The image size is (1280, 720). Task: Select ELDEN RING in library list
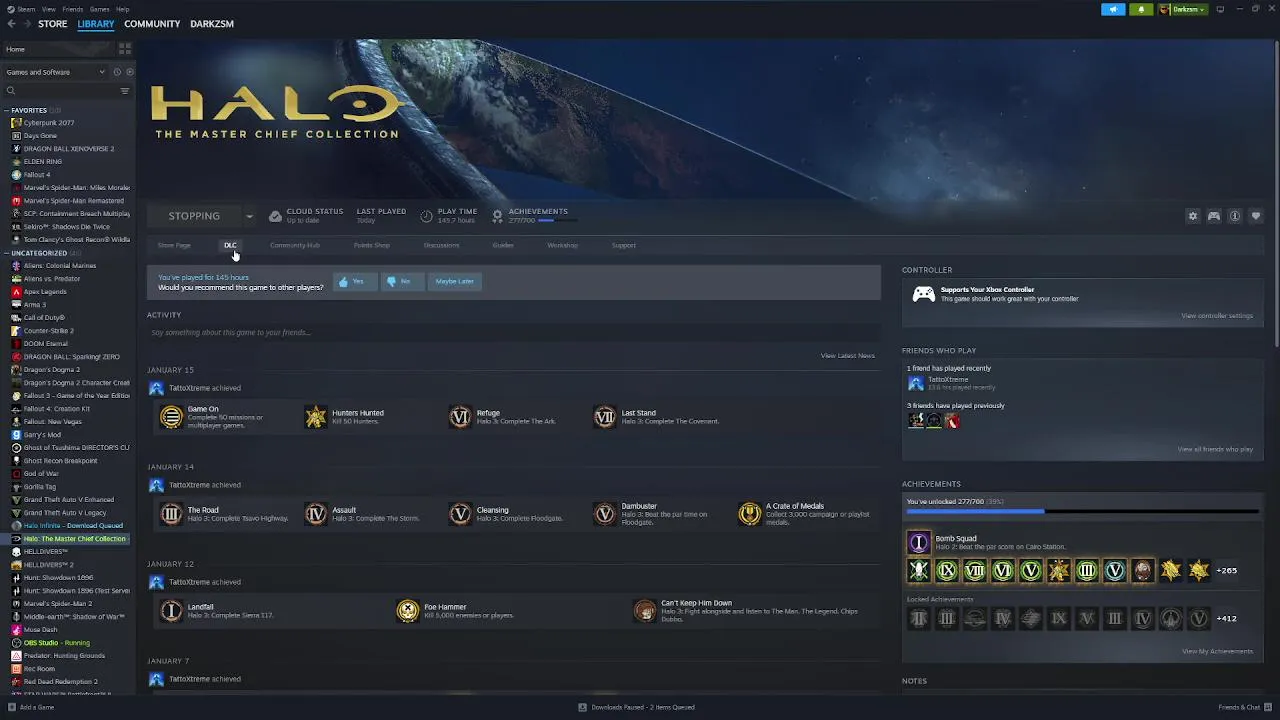(42, 161)
